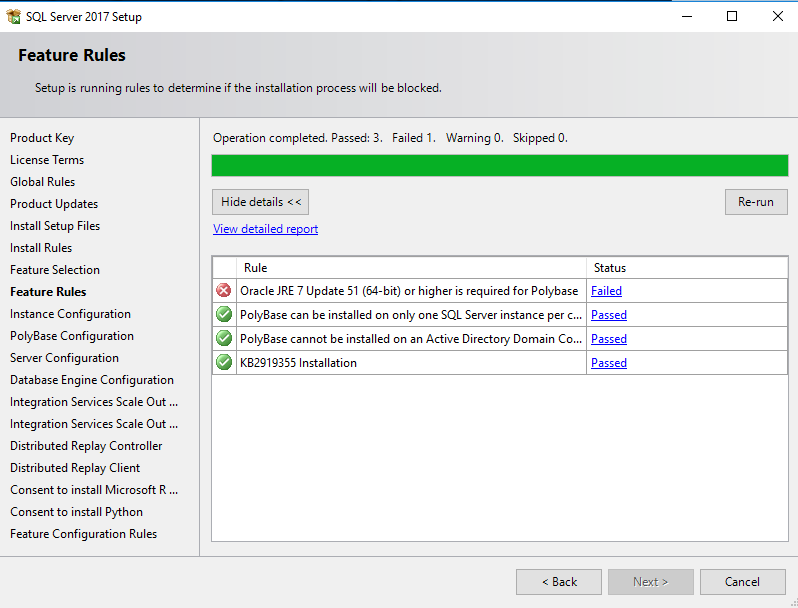The image size is (798, 608).
Task: Click the greyed Next button
Action: tap(650, 582)
